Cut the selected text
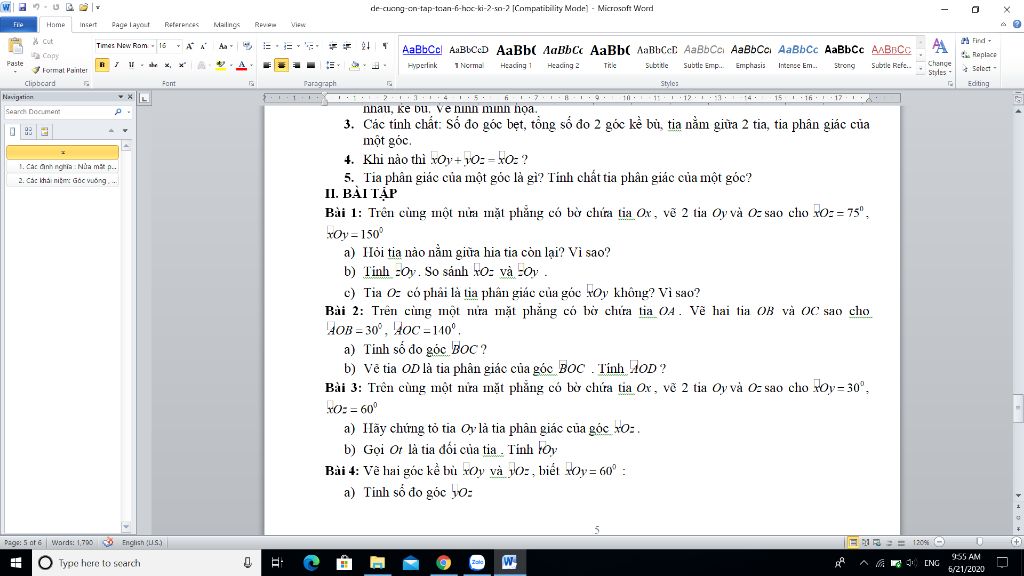 (43, 41)
